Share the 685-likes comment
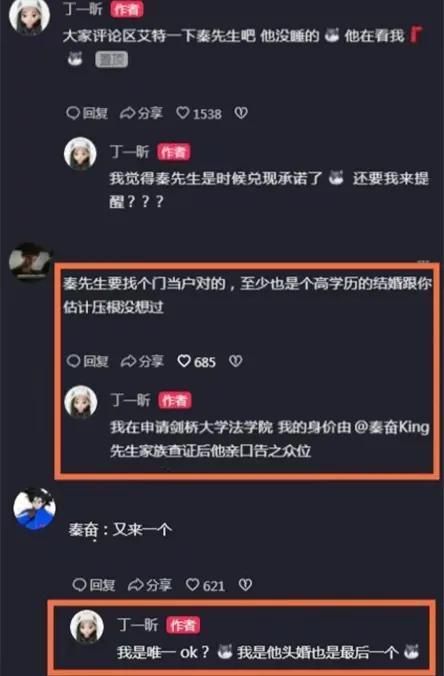 pos(142,361)
